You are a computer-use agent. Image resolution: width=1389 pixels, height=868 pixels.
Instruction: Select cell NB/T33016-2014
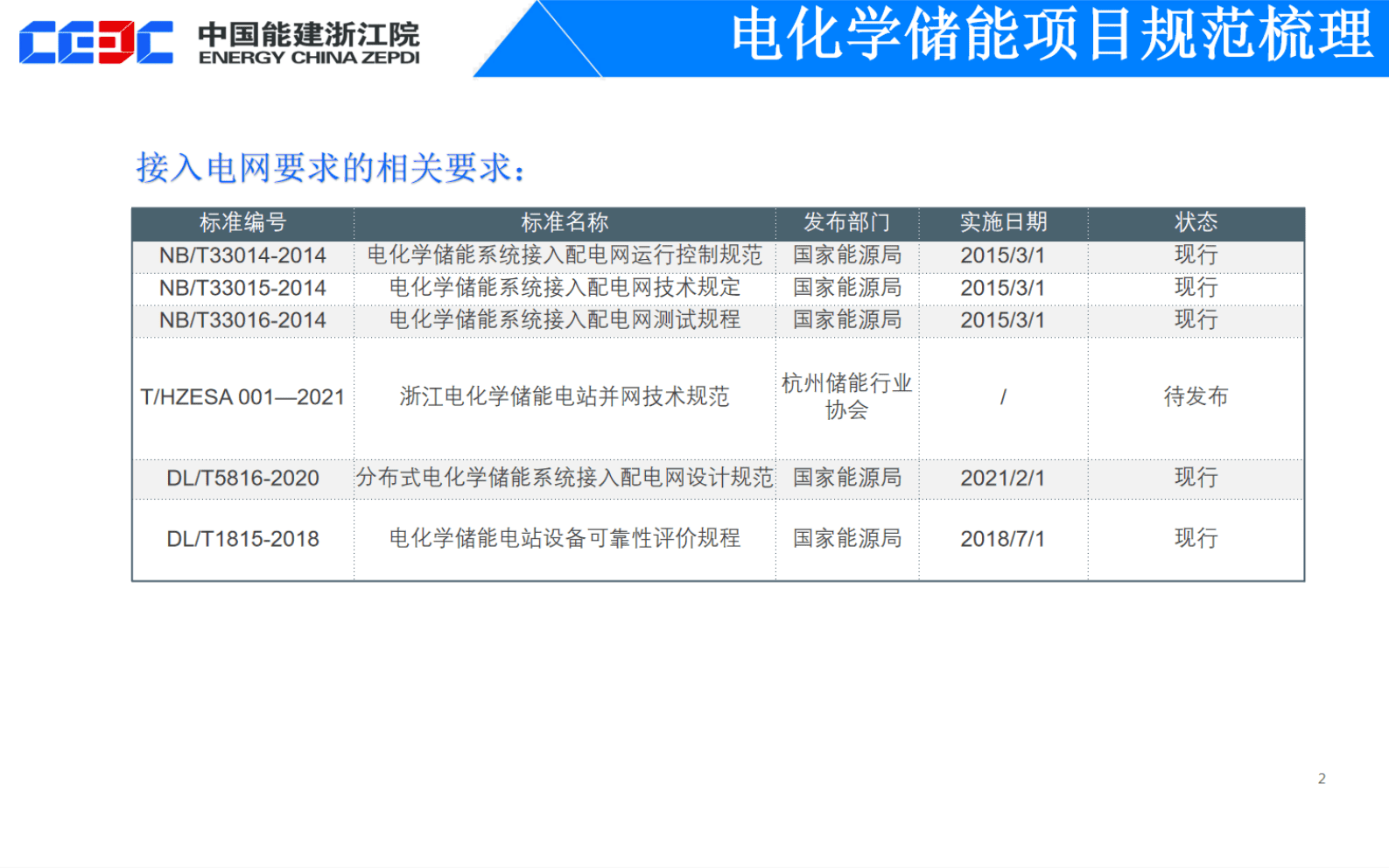pyautogui.click(x=243, y=320)
